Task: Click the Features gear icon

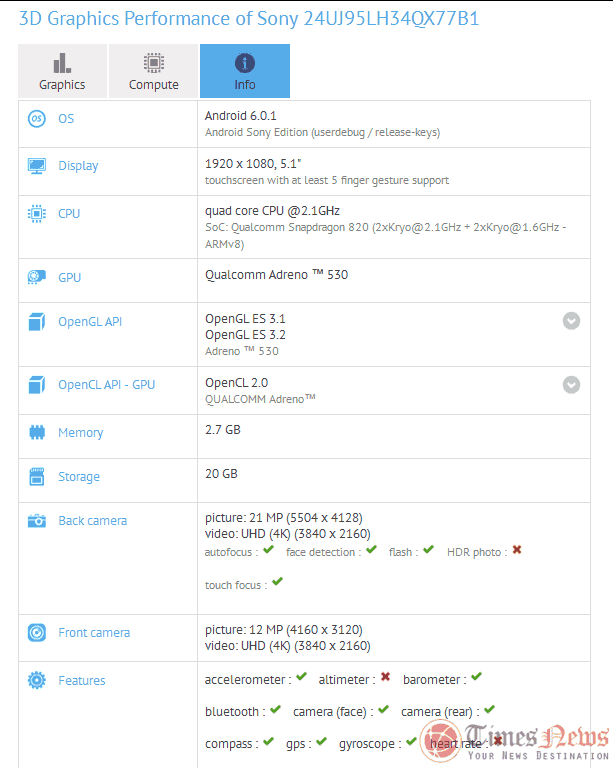Action: [37, 681]
